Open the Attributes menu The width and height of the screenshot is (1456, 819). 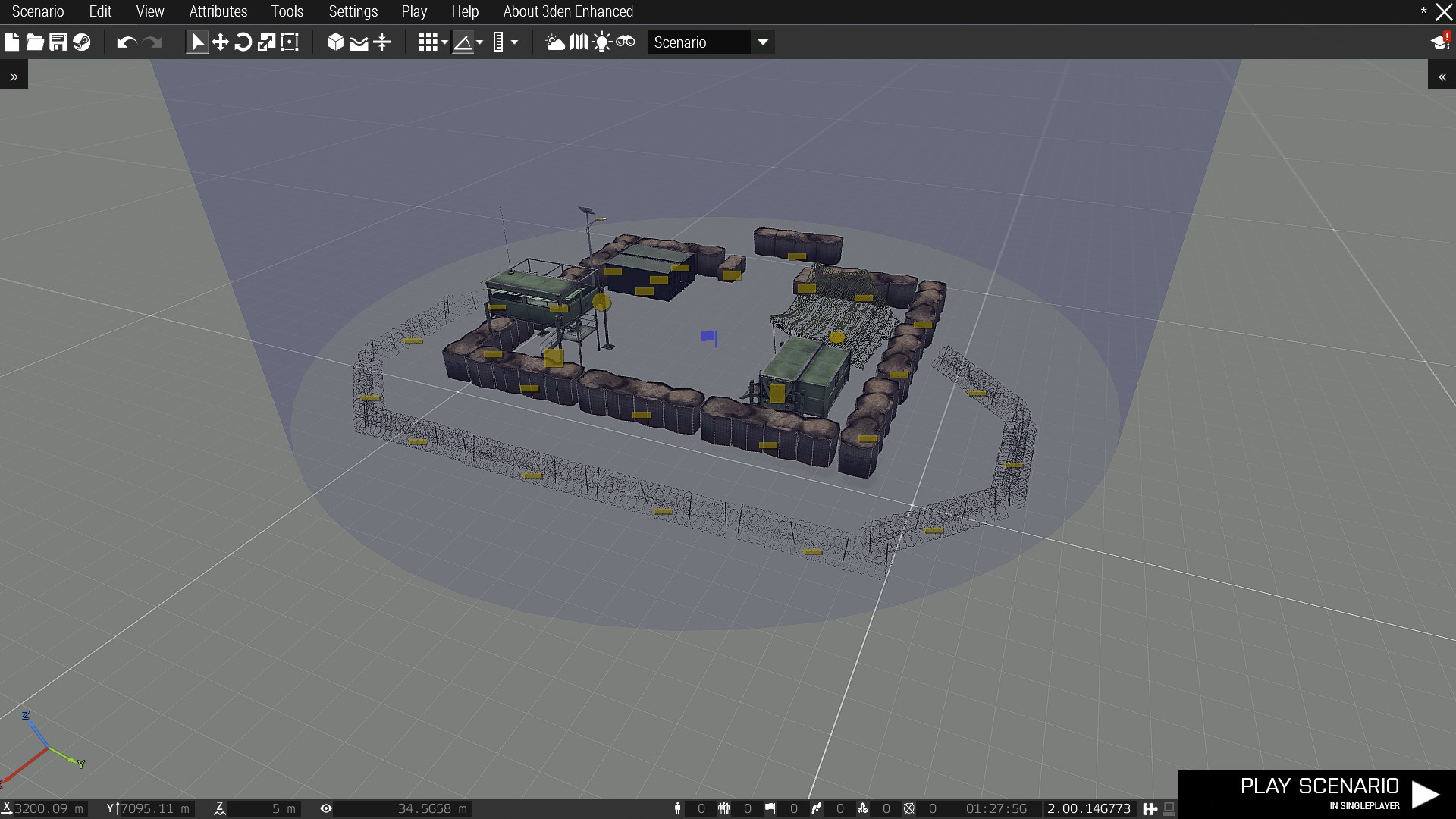point(218,11)
